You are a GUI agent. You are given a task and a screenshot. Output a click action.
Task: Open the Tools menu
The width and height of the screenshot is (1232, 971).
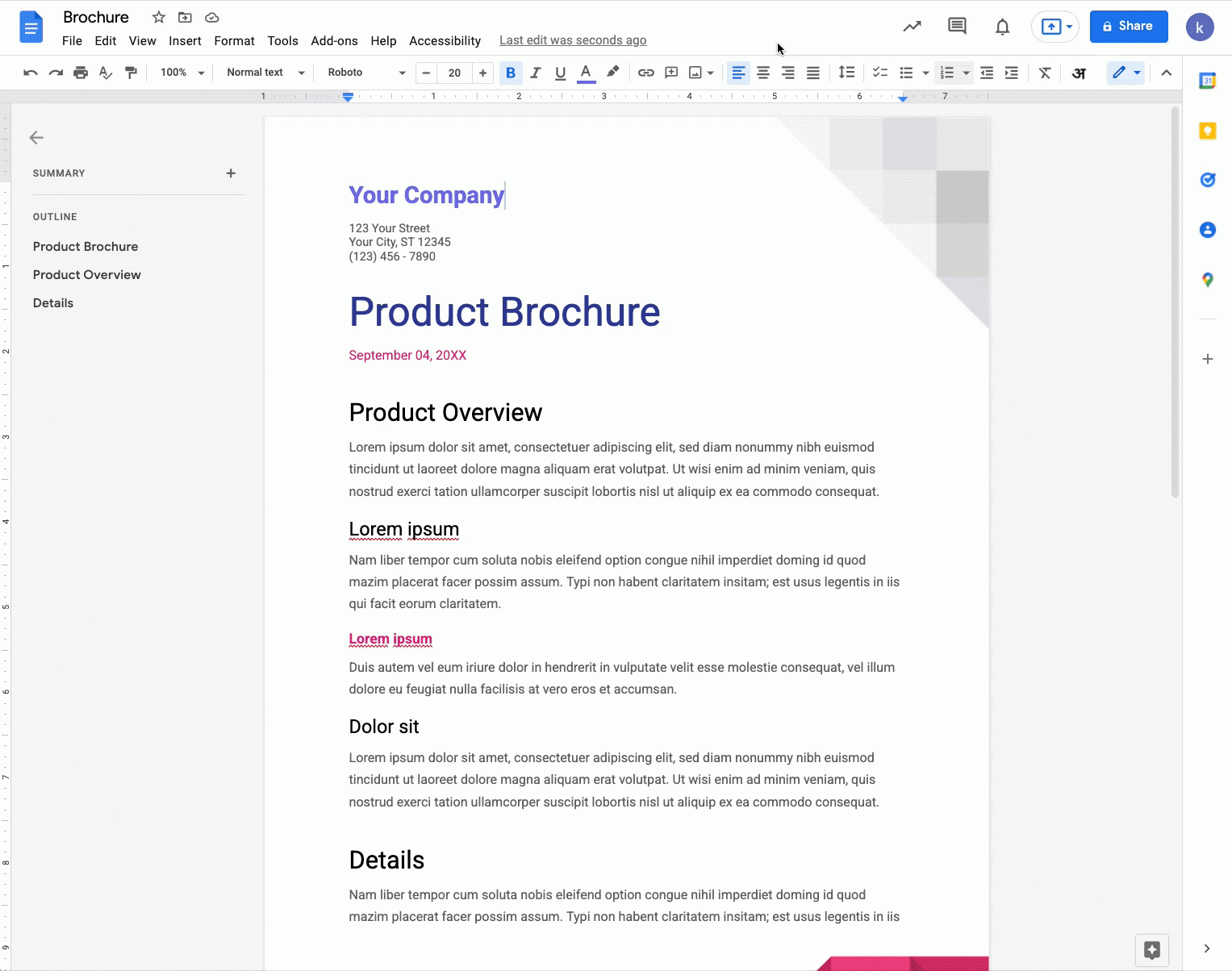[282, 40]
